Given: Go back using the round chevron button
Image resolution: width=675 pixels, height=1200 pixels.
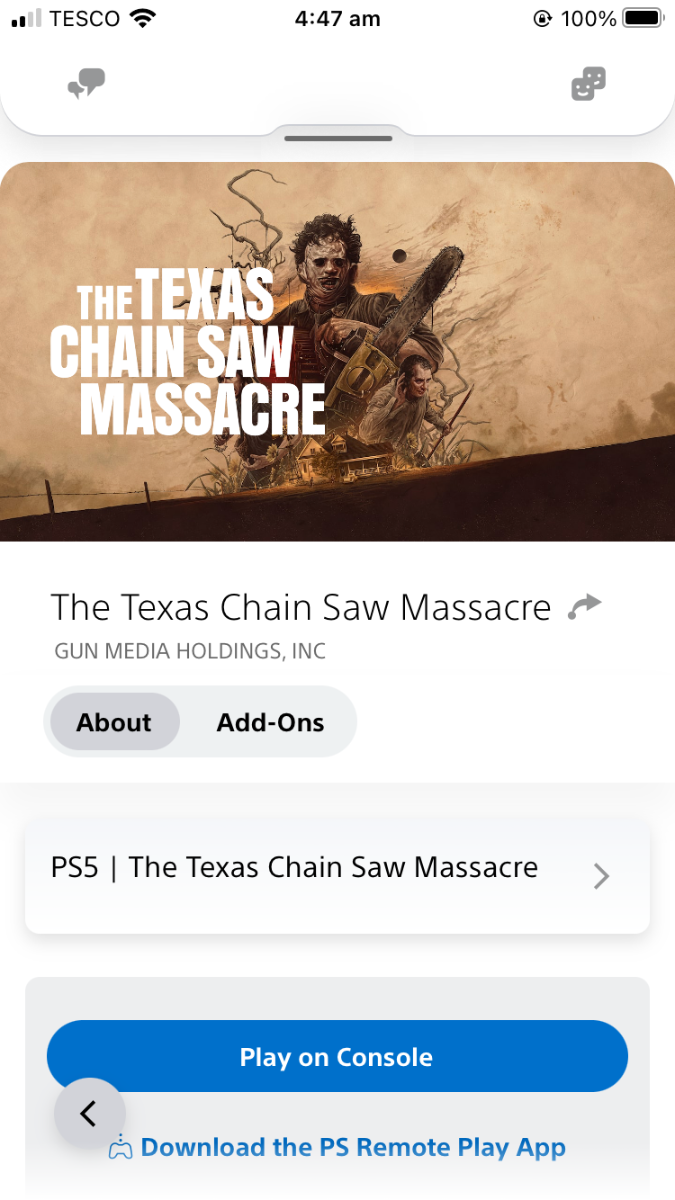Looking at the screenshot, I should pos(90,1113).
